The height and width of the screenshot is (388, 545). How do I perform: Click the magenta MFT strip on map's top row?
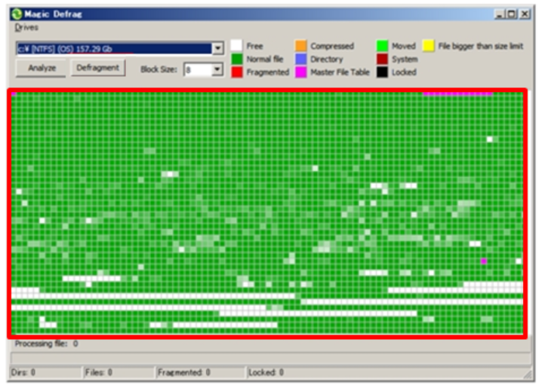pos(457,93)
